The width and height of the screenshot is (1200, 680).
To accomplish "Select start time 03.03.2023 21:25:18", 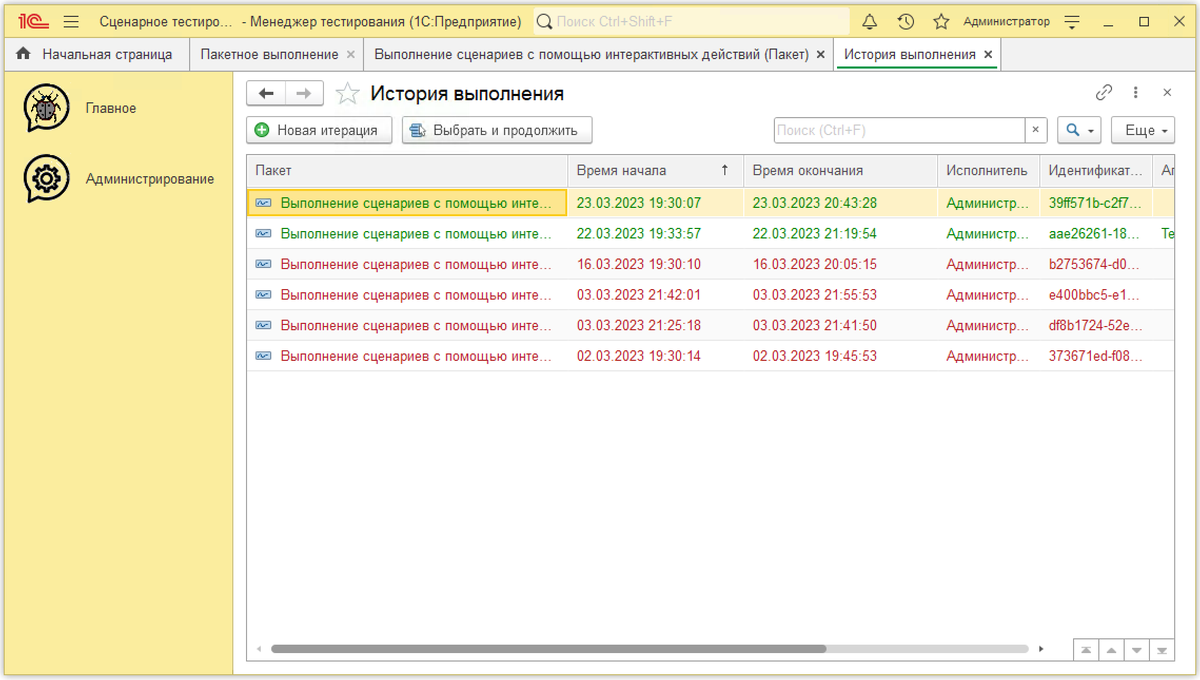I will (x=639, y=325).
